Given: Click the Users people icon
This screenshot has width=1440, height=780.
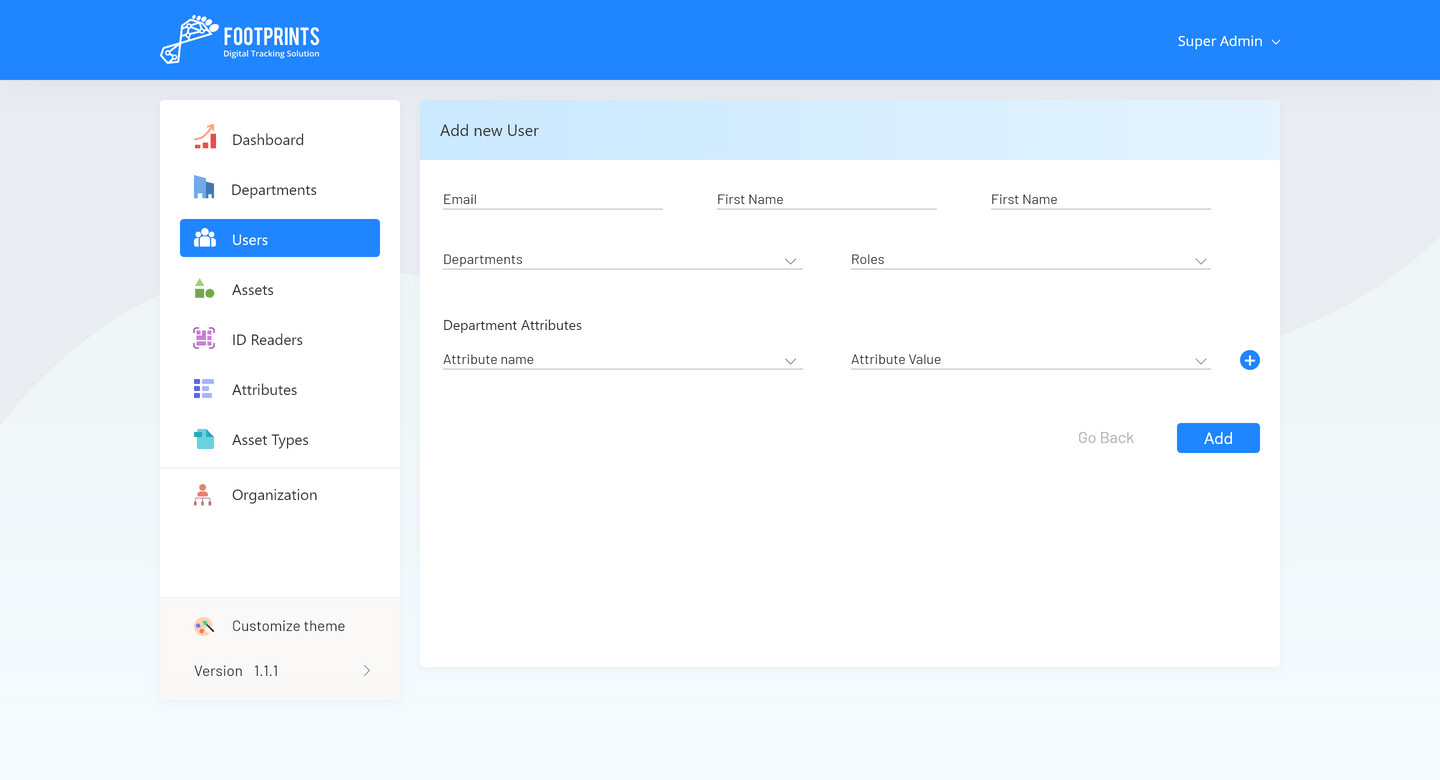Looking at the screenshot, I should (205, 238).
